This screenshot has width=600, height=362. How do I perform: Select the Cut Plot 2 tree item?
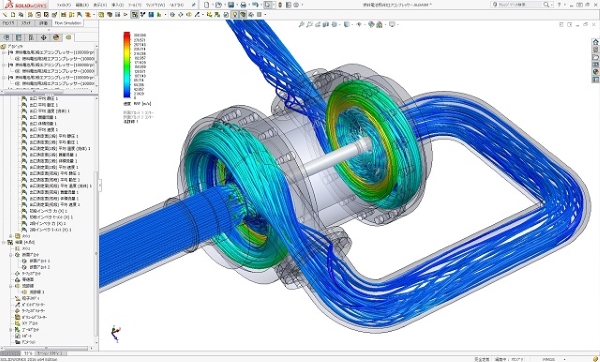tap(40, 267)
